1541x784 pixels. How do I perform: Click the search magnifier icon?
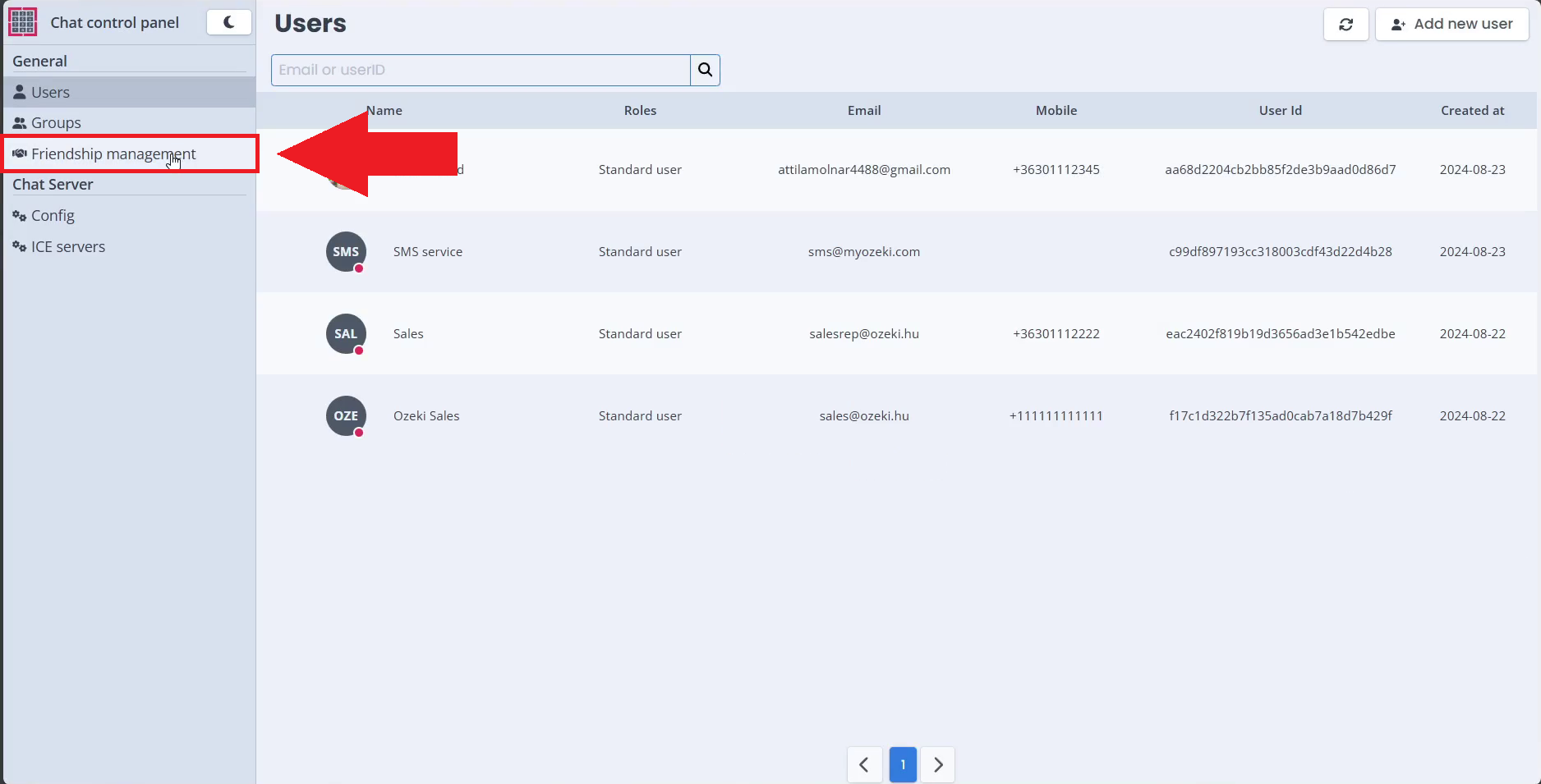(x=705, y=70)
